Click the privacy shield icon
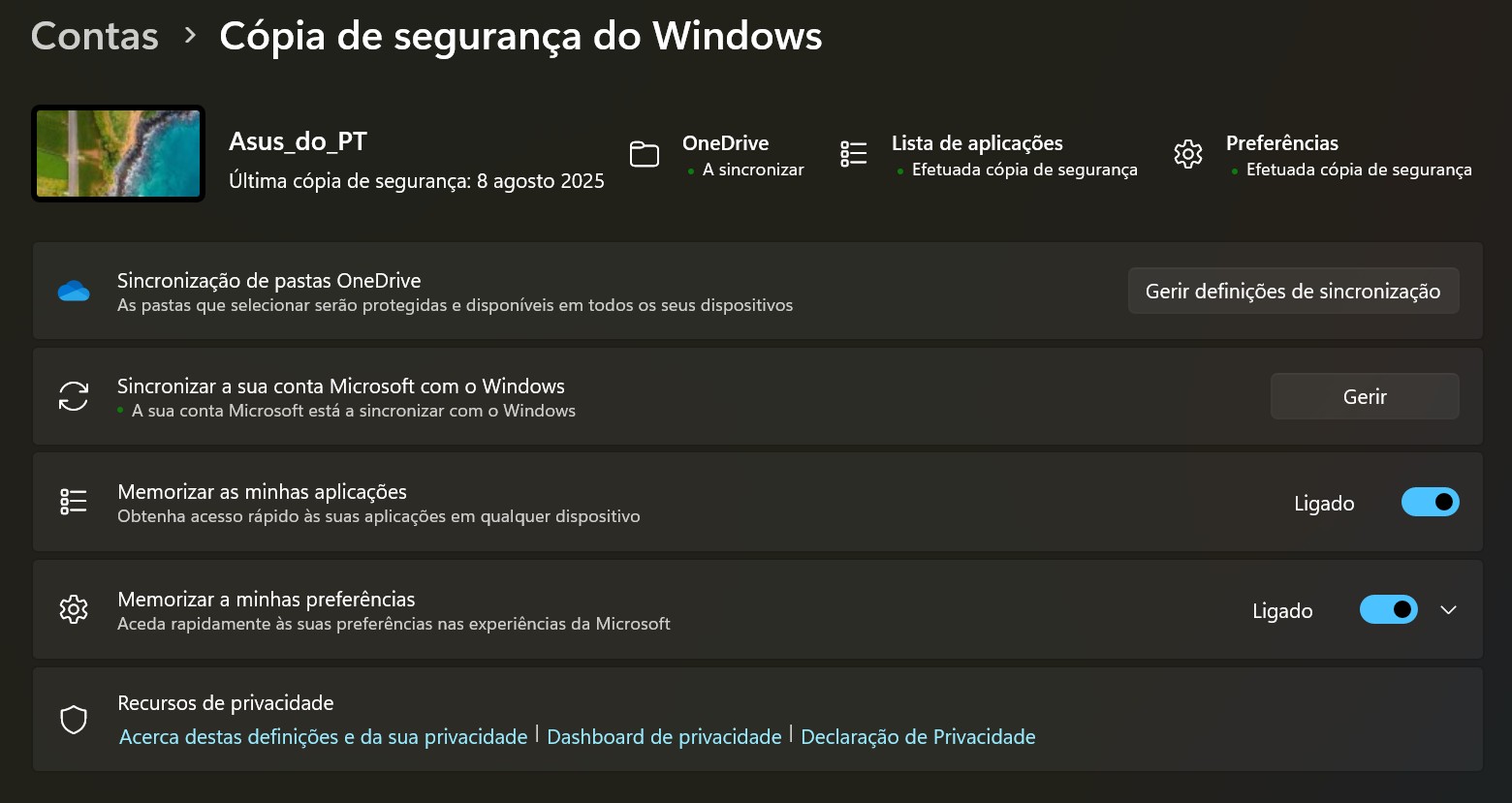 [x=74, y=720]
